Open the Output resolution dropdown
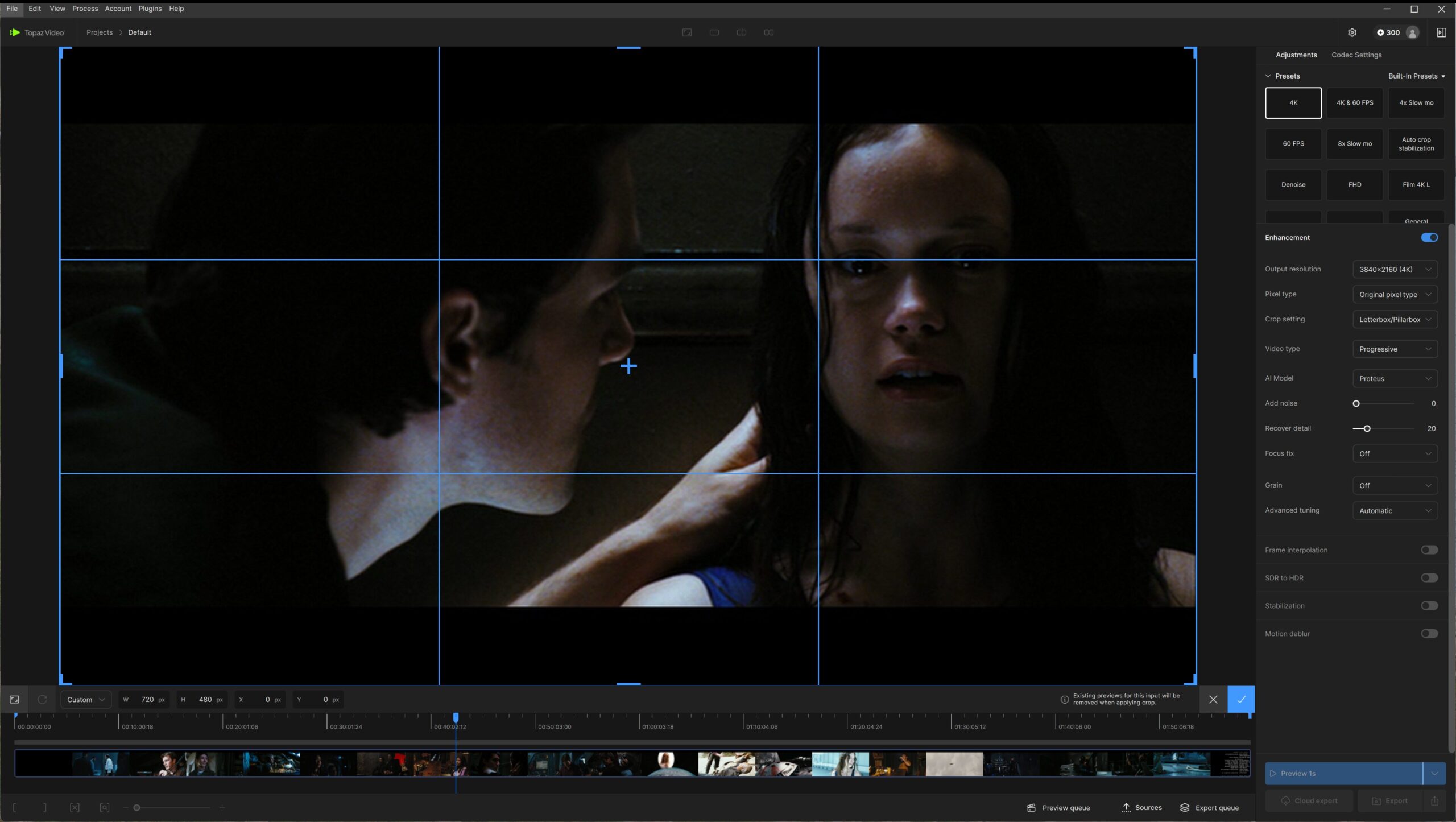The height and width of the screenshot is (822, 1456). [x=1395, y=270]
